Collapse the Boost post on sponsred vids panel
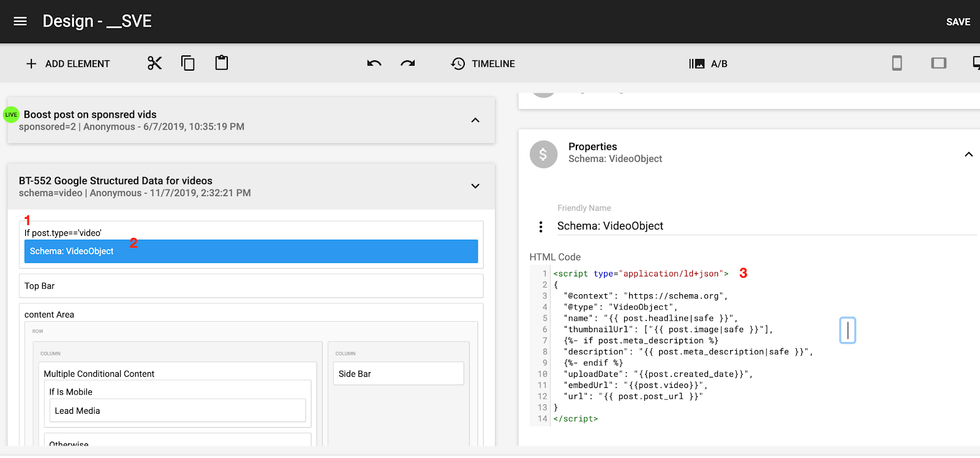This screenshot has width=980, height=458. tap(475, 120)
